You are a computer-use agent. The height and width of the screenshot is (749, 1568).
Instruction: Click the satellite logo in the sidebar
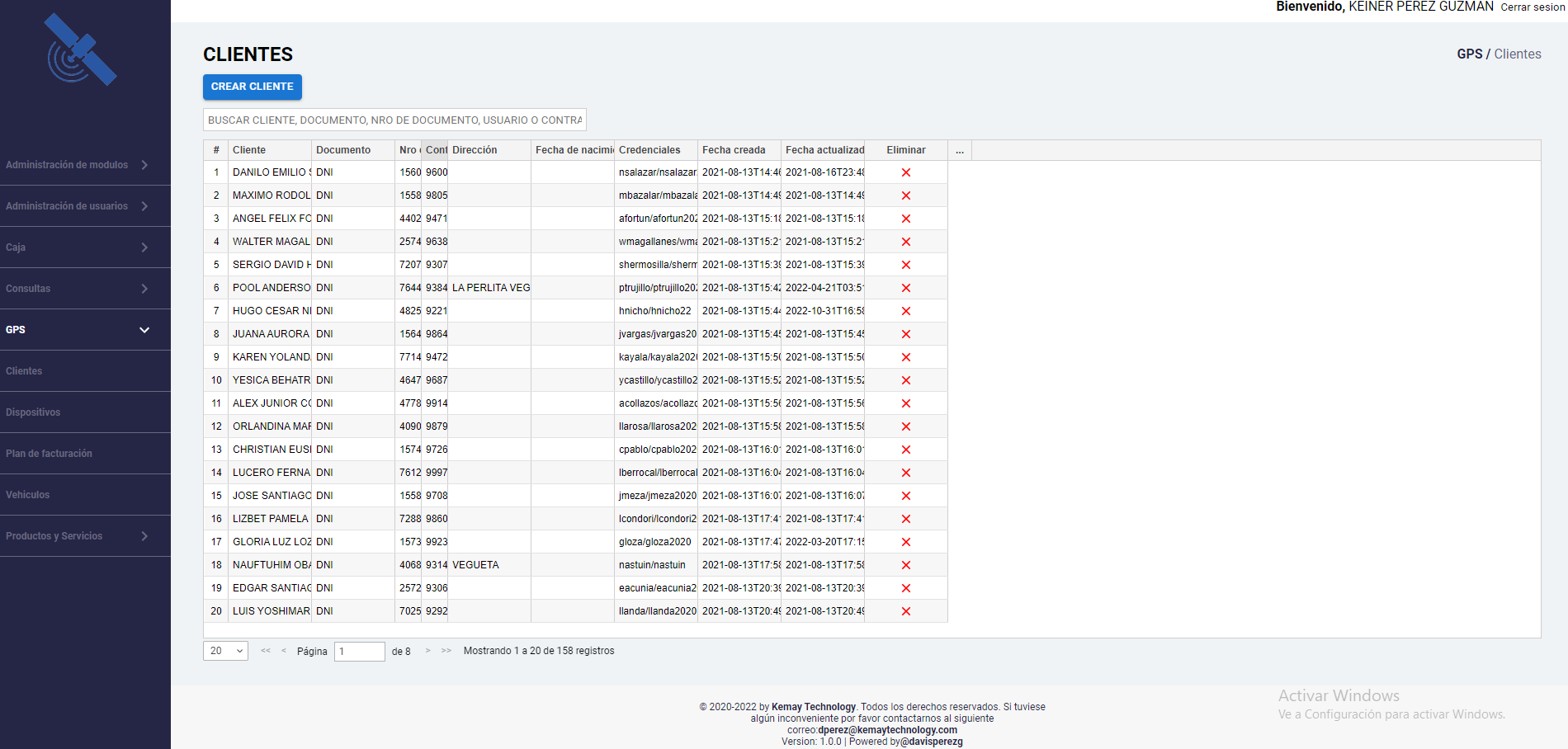(81, 50)
